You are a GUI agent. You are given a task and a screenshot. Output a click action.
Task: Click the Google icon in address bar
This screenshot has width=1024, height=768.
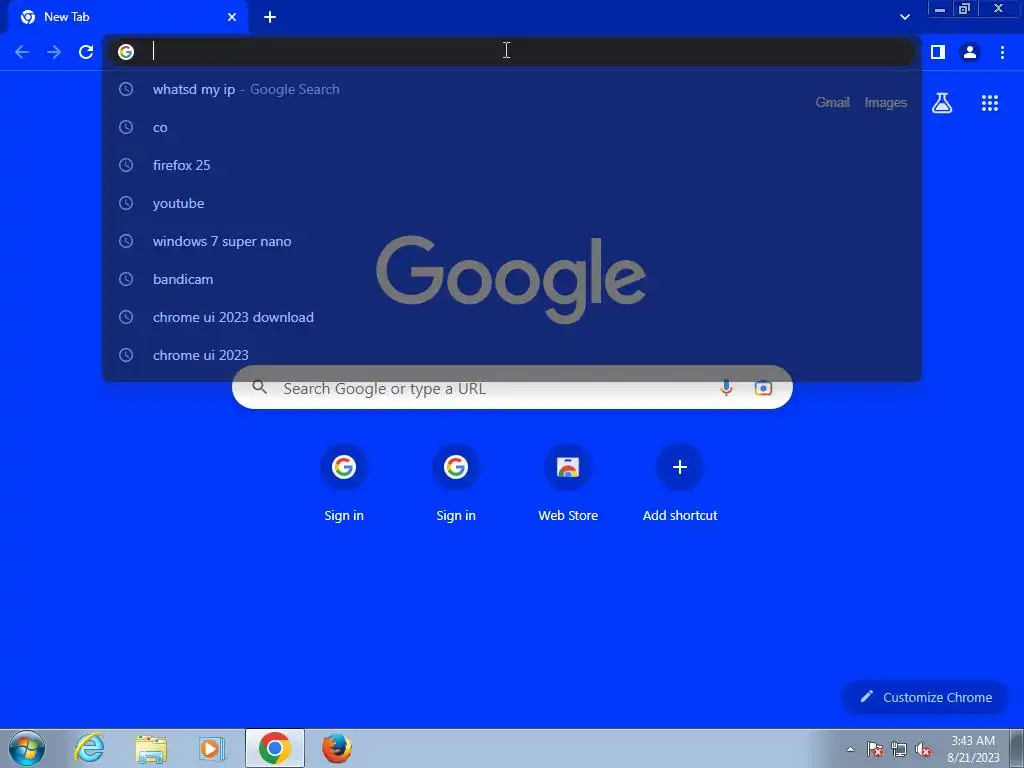coord(126,52)
